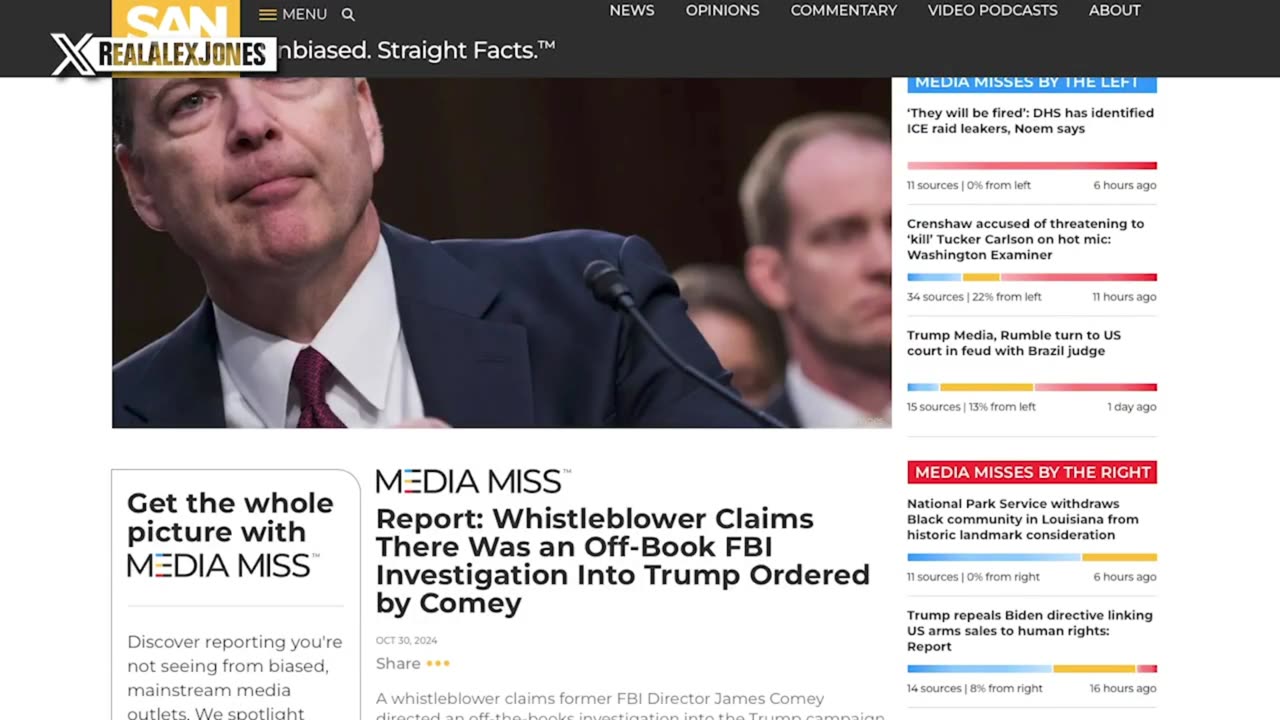Open the hamburger MENU icon

(x=268, y=15)
